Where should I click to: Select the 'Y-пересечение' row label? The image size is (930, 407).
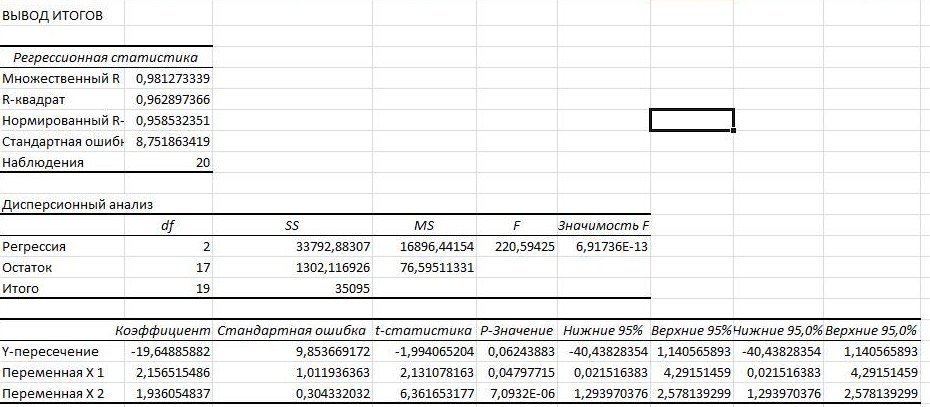coord(62,351)
